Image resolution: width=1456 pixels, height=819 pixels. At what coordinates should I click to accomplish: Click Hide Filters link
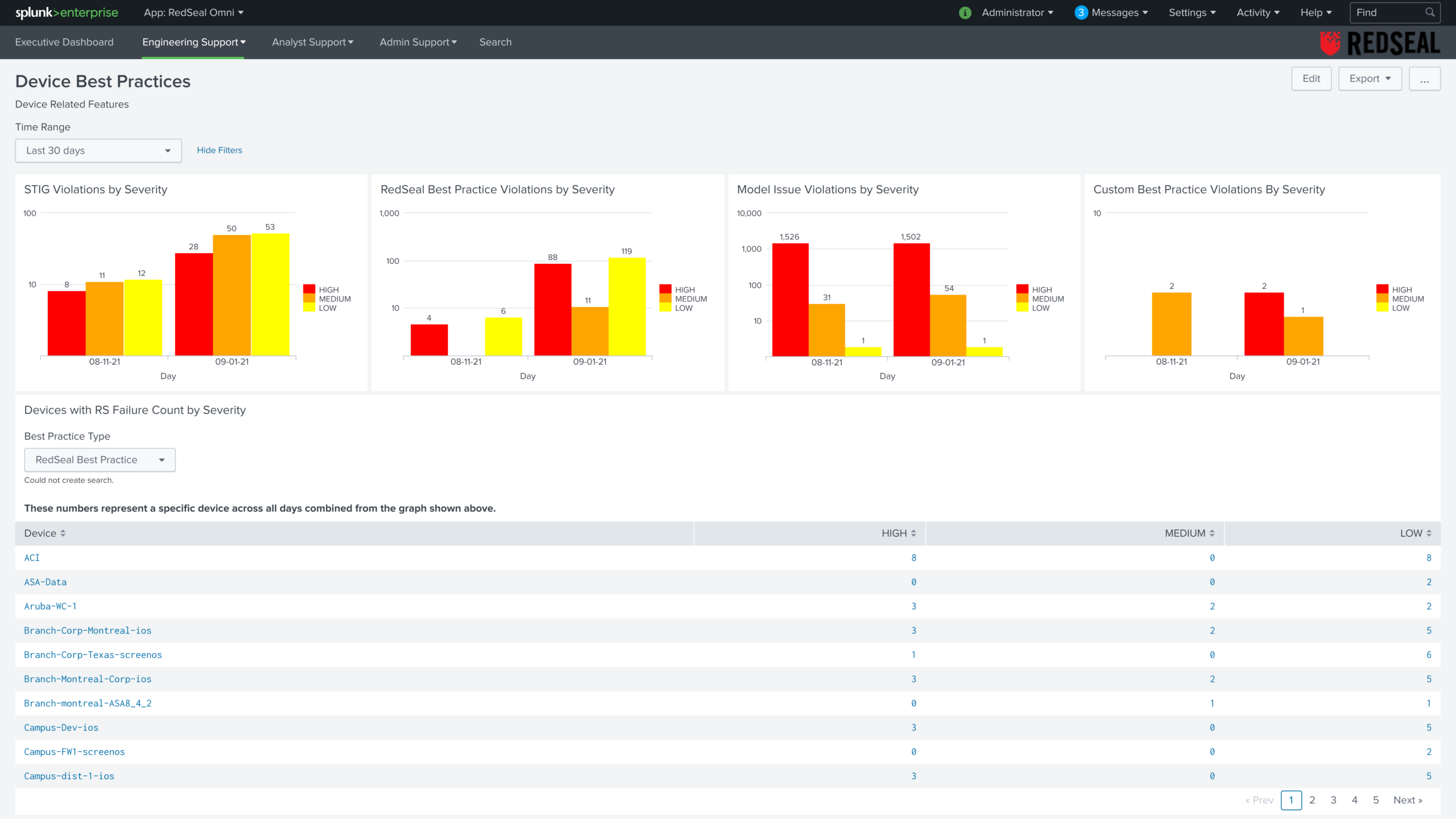coord(220,150)
